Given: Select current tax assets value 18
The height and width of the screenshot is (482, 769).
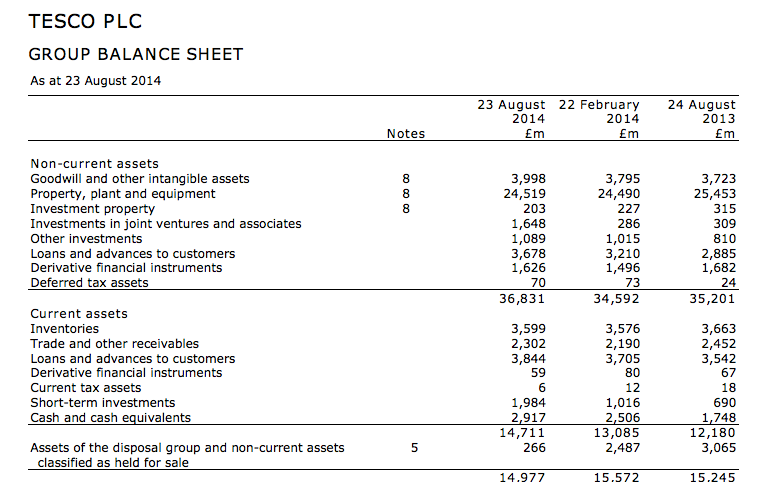Looking at the screenshot, I should [729, 388].
